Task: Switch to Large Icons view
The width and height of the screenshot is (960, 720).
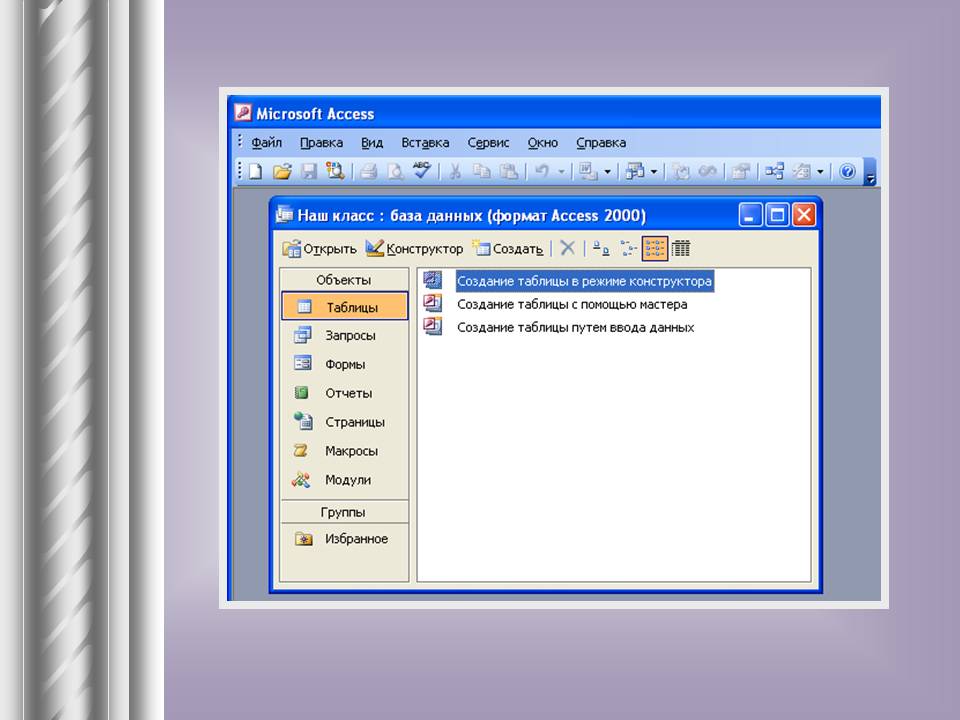Action: click(x=600, y=249)
